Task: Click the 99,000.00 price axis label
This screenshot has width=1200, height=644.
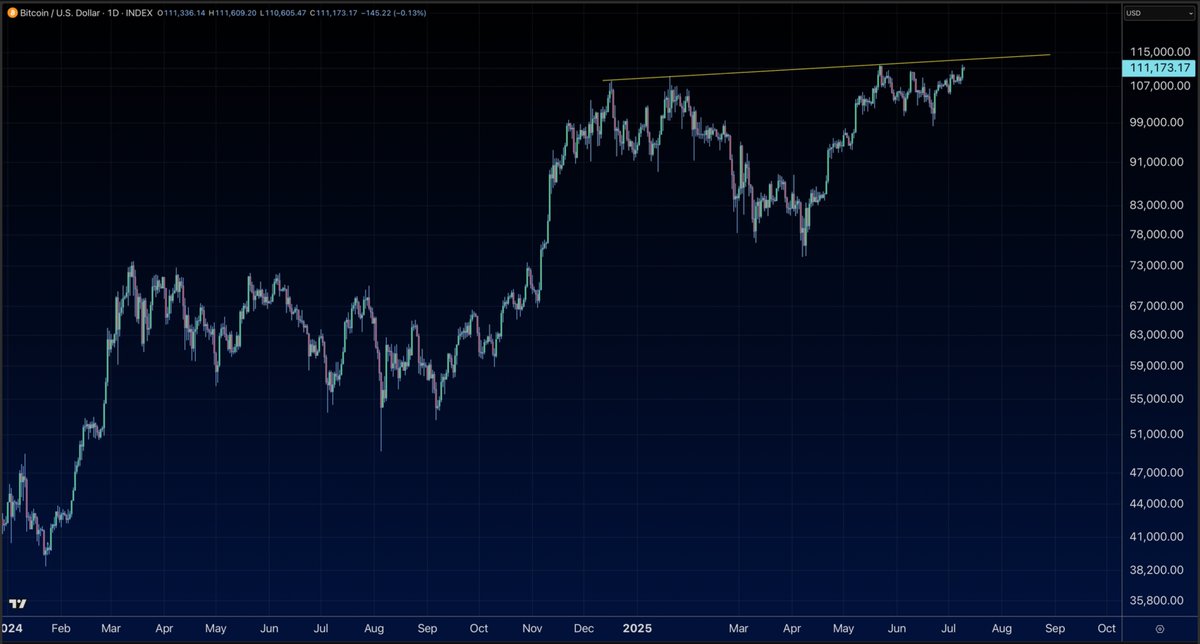Action: tap(1161, 123)
